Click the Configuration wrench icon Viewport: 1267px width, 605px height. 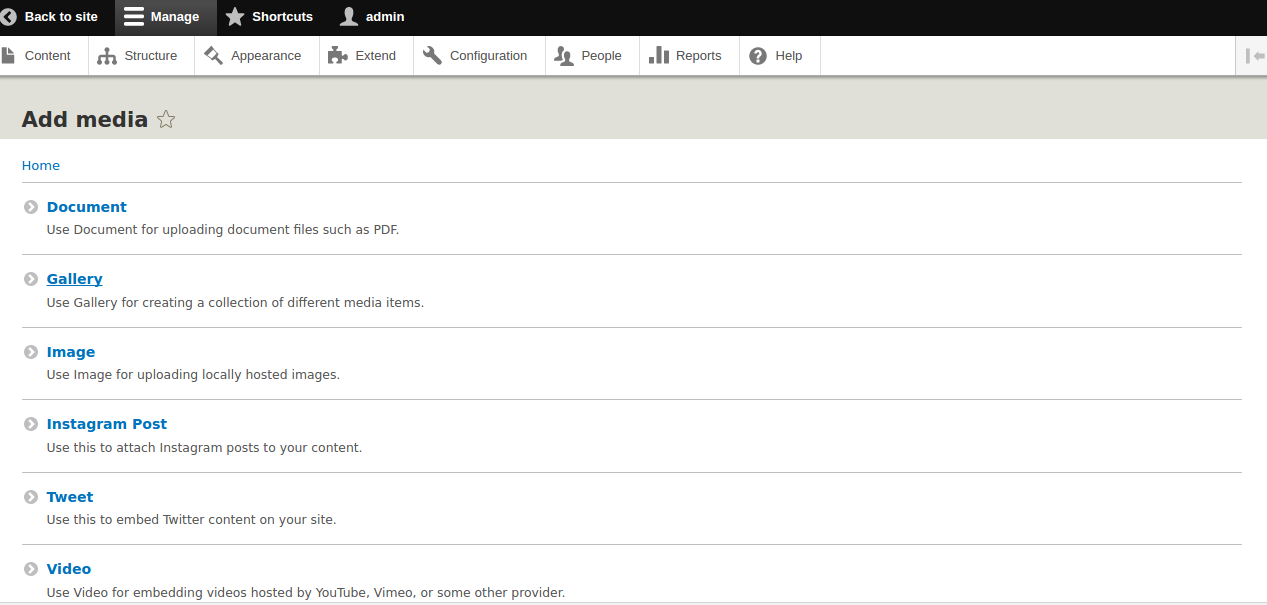tap(432, 56)
